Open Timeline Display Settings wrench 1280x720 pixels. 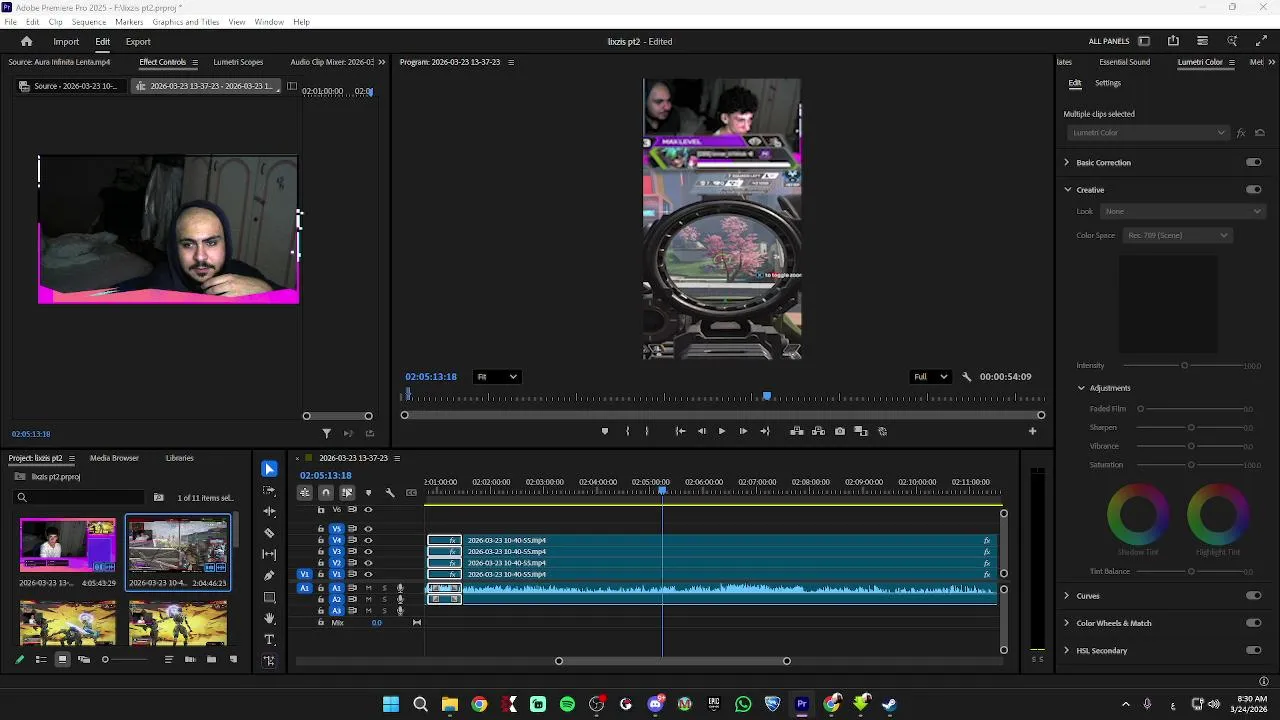390,492
